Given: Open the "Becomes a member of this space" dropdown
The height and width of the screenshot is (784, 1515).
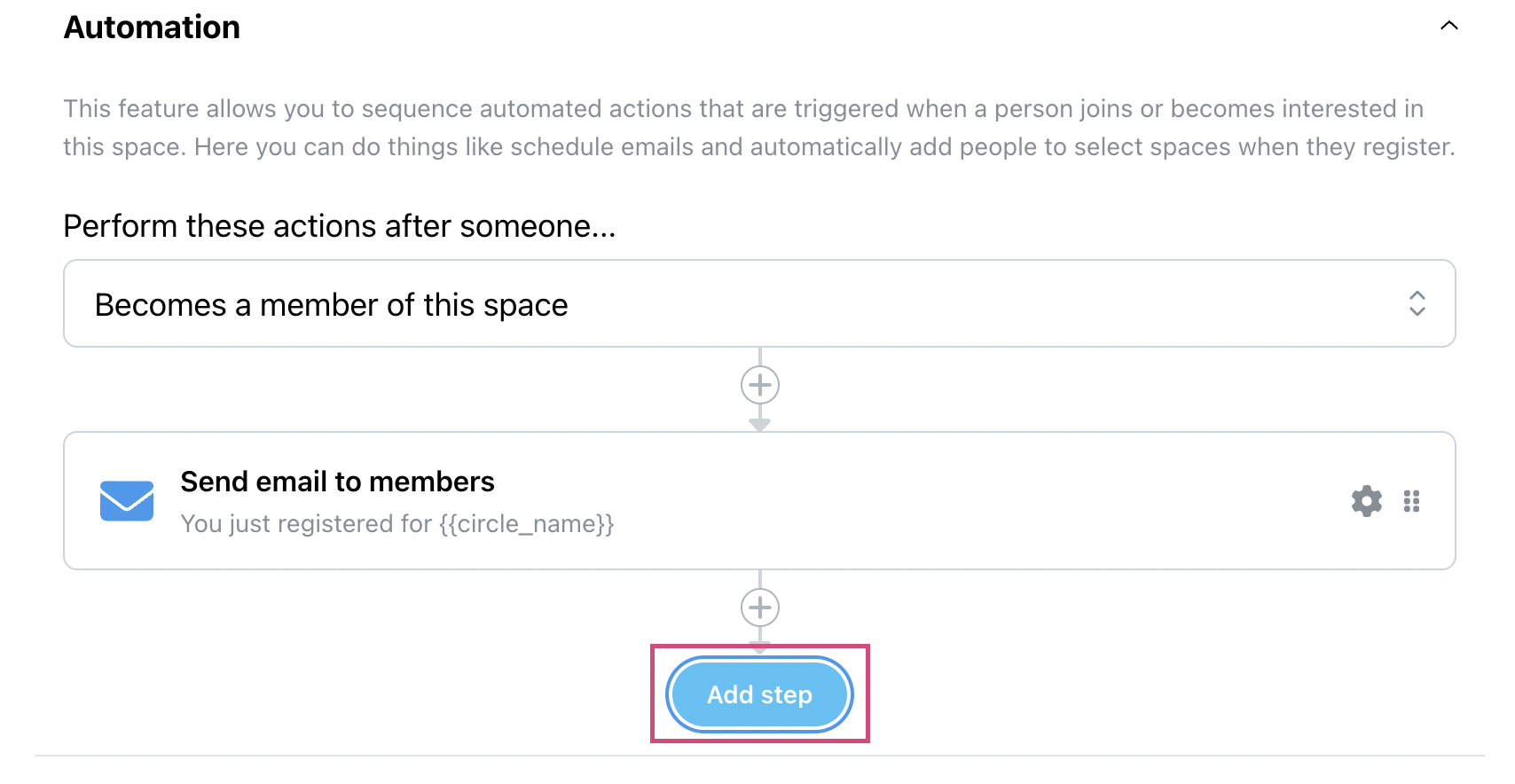Looking at the screenshot, I should 759,303.
